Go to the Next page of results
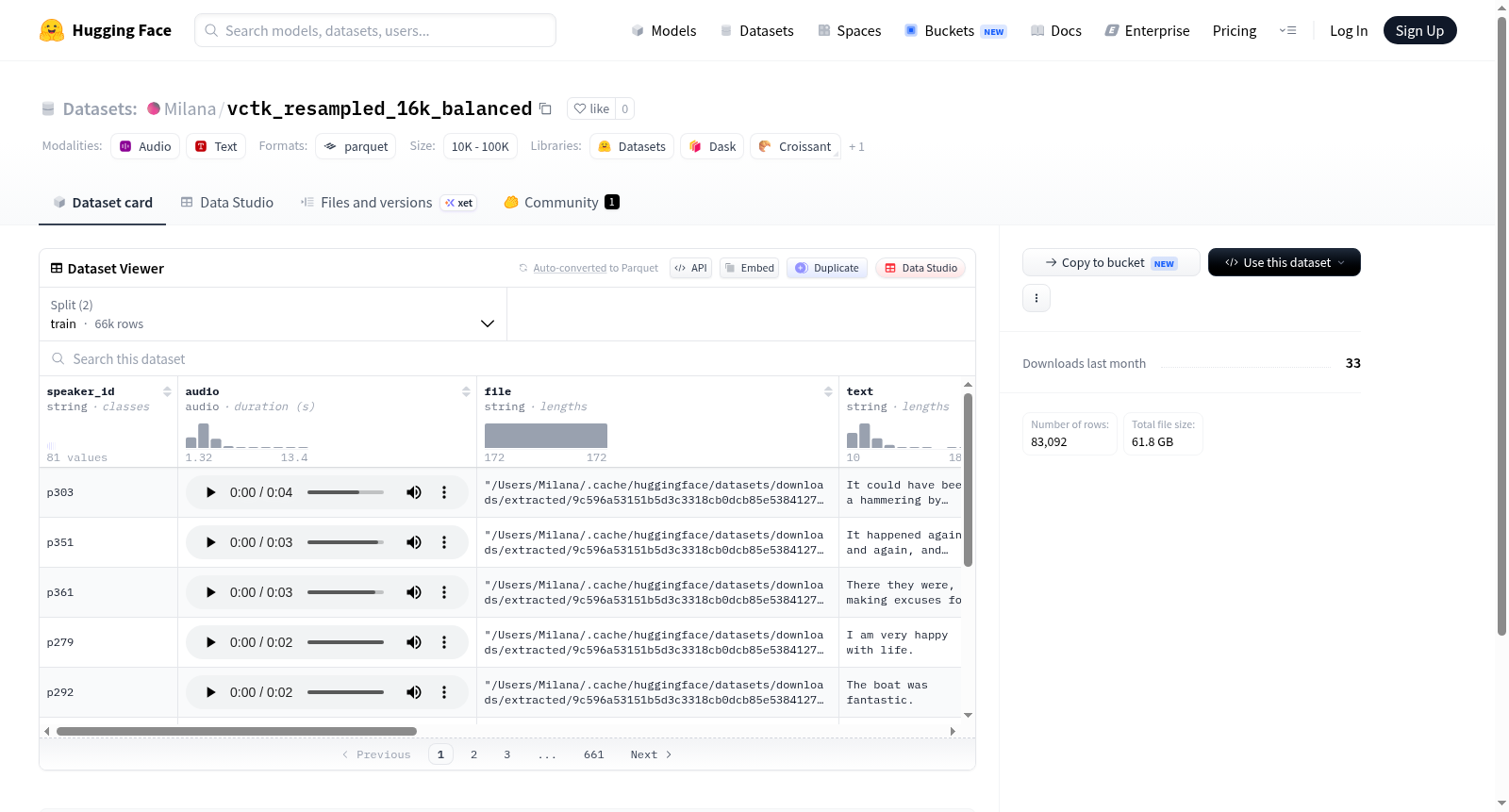The width and height of the screenshot is (1509, 812). click(x=651, y=754)
